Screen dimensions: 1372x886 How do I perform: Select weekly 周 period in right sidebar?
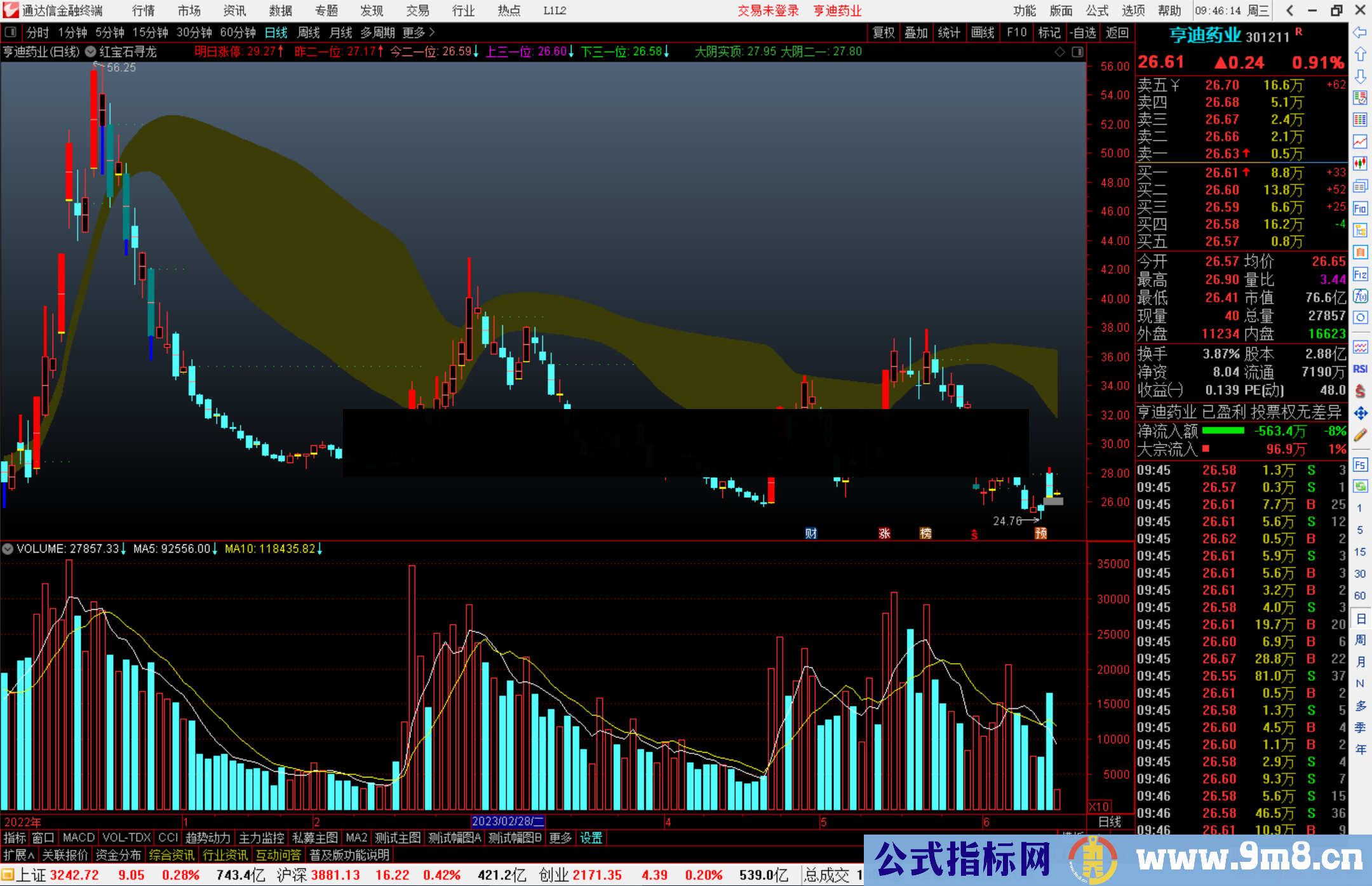tap(1360, 640)
